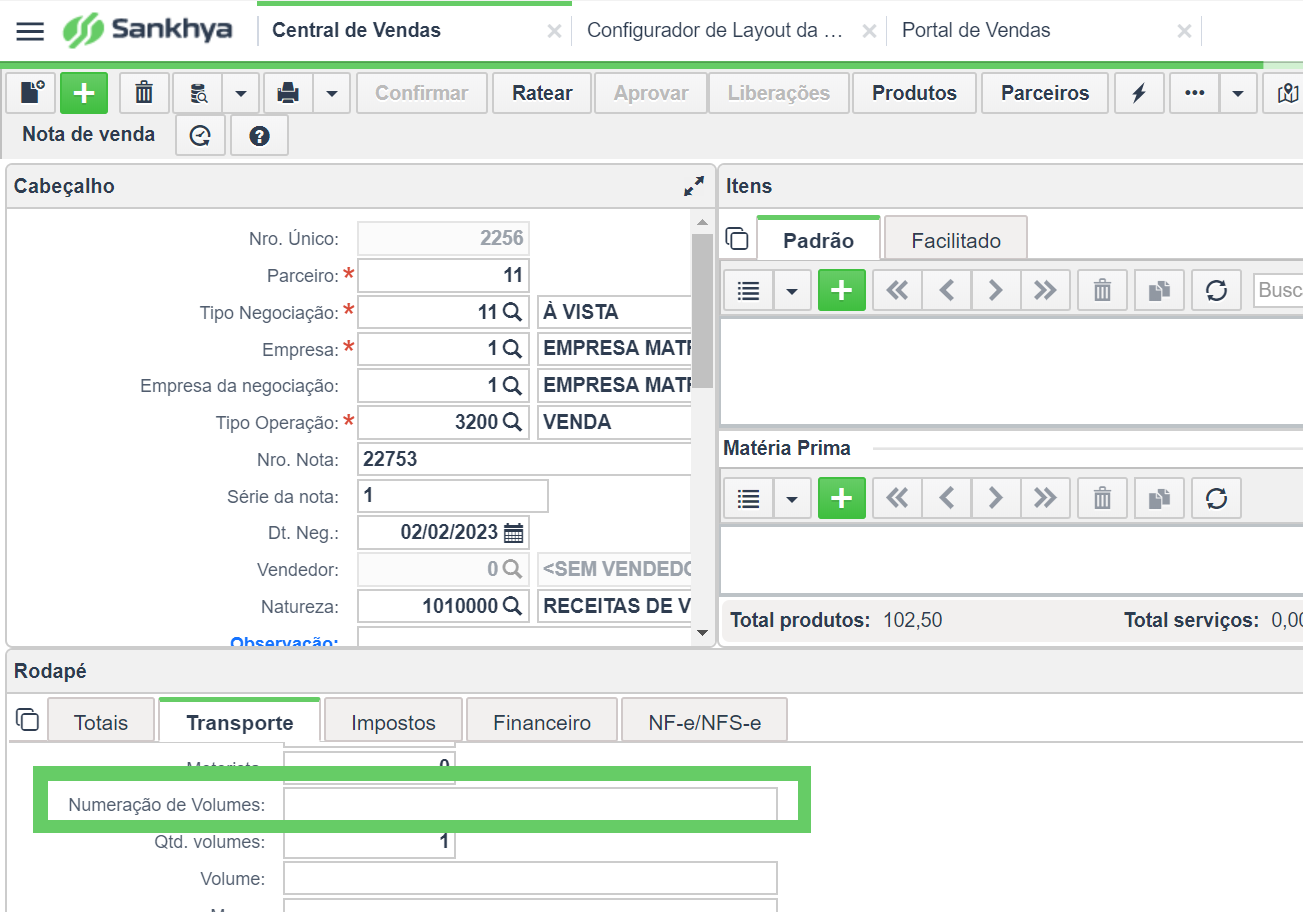Open list view dropdown in Matéria Prima toolbar
Viewport: 1303px width, 912px height.
click(792, 498)
